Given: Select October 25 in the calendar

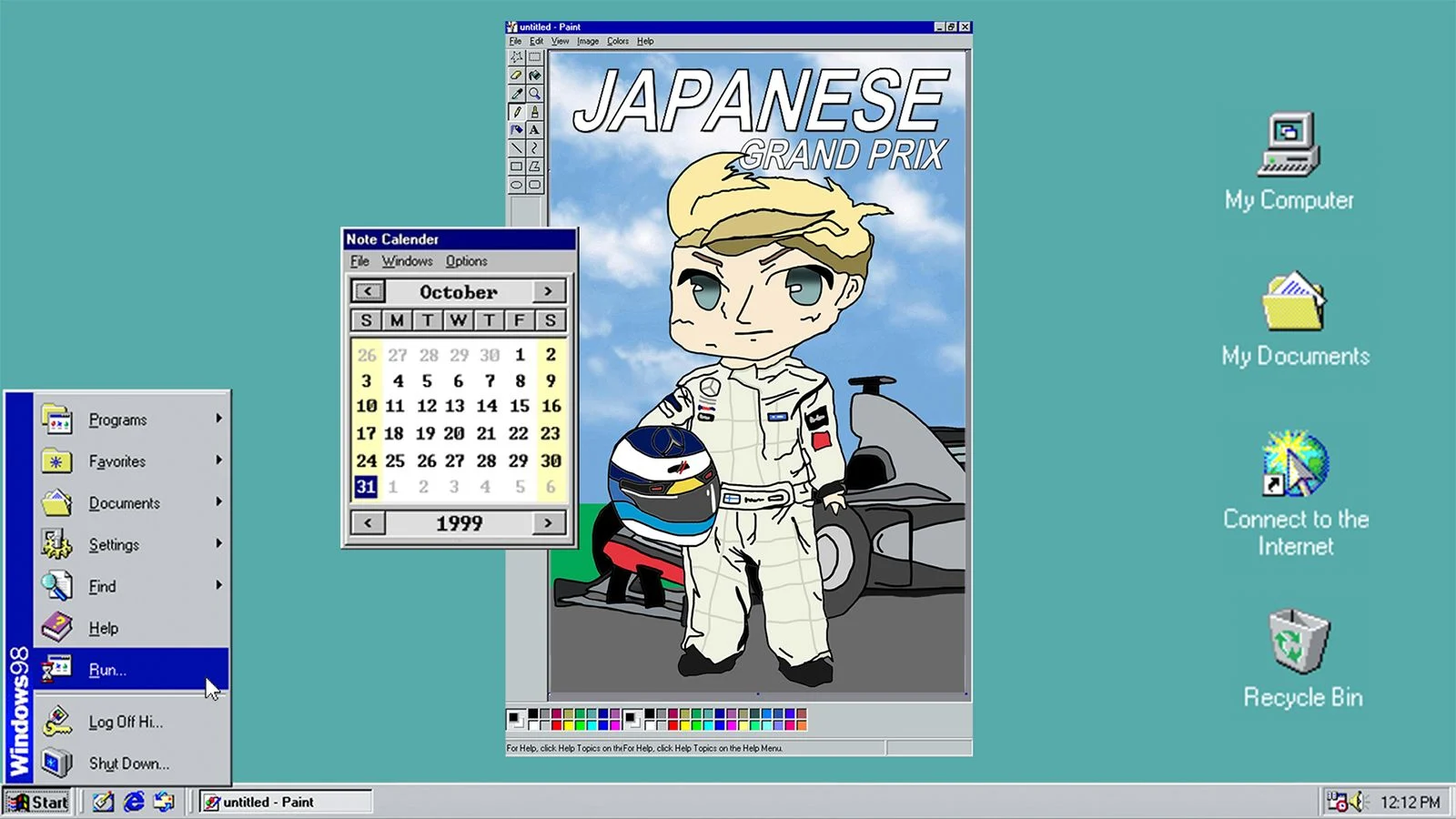Looking at the screenshot, I should tap(395, 460).
